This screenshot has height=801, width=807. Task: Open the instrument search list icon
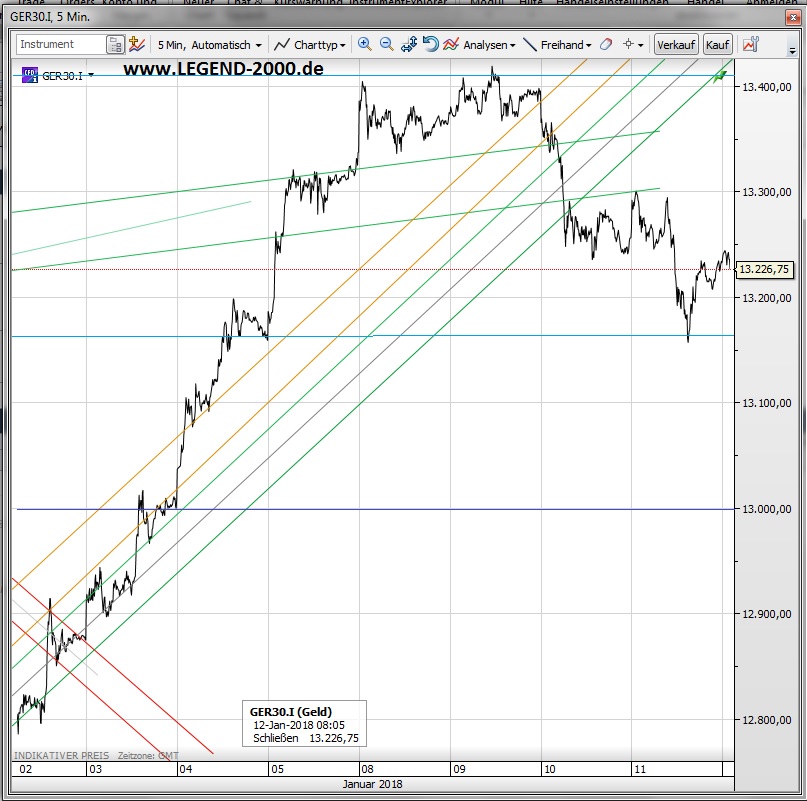point(116,45)
